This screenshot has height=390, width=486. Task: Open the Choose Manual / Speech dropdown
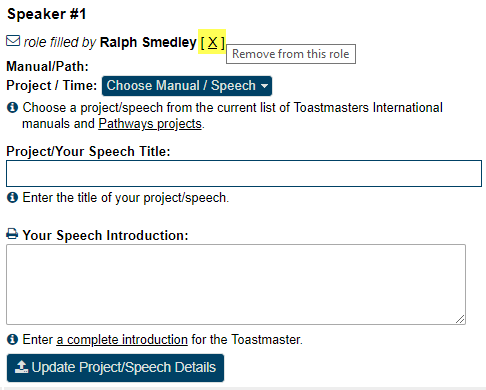(x=187, y=86)
